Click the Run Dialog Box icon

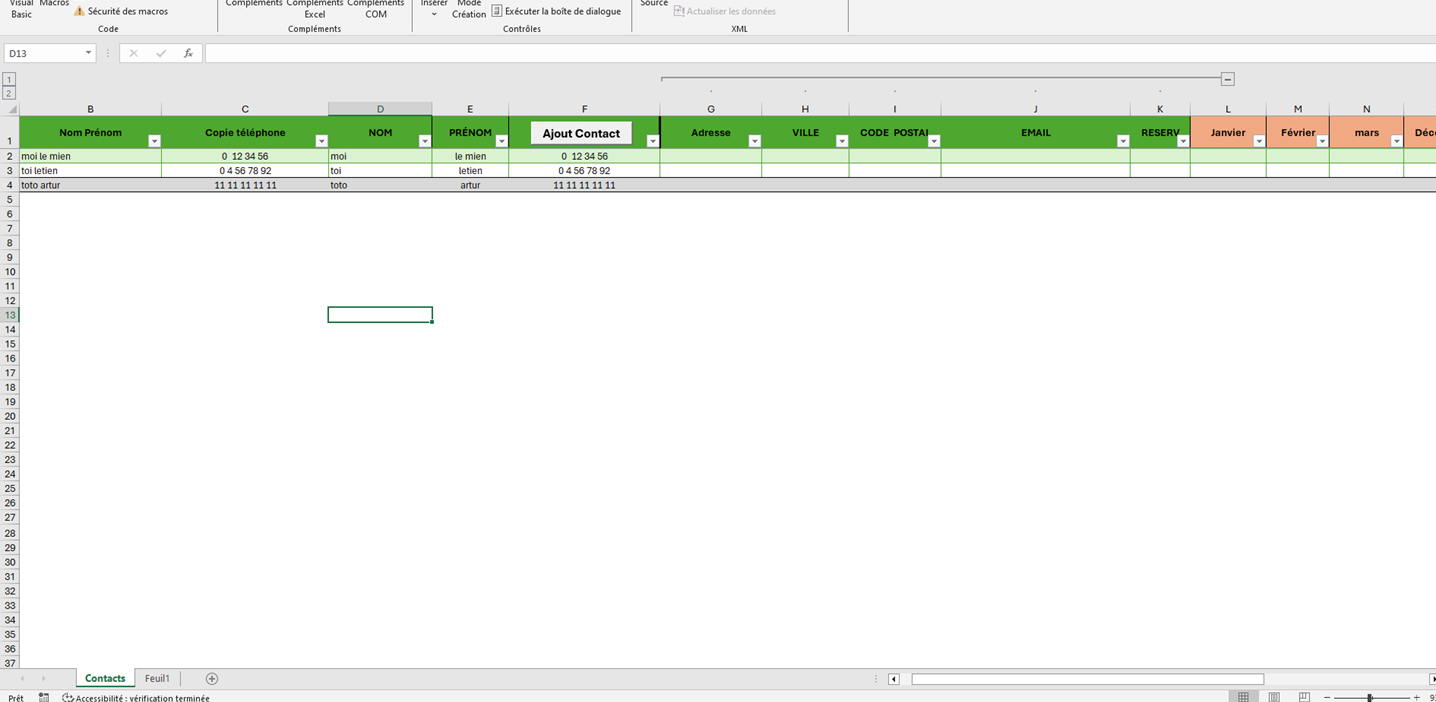[x=496, y=11]
